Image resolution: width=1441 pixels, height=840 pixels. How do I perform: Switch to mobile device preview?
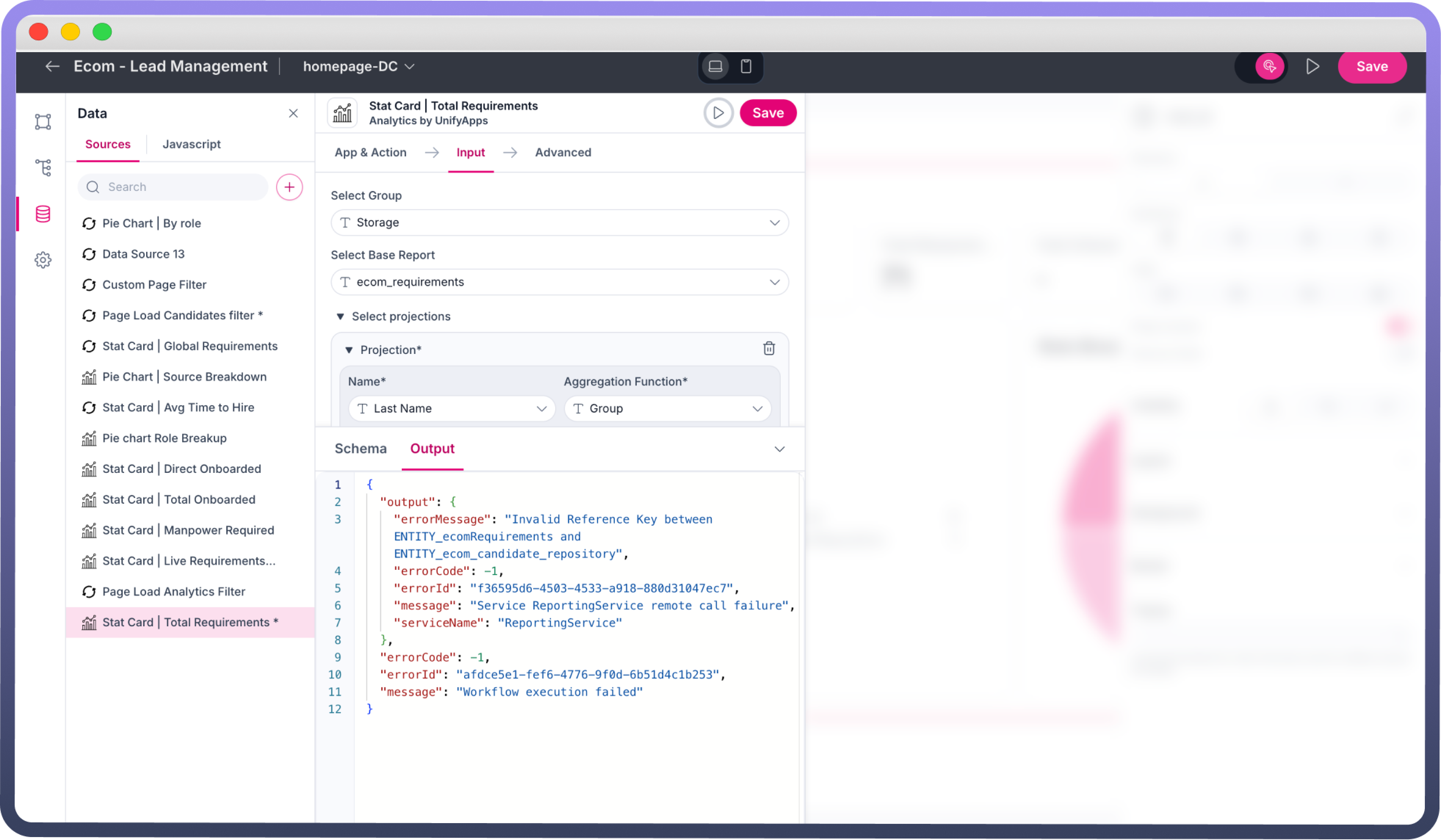[x=746, y=66]
